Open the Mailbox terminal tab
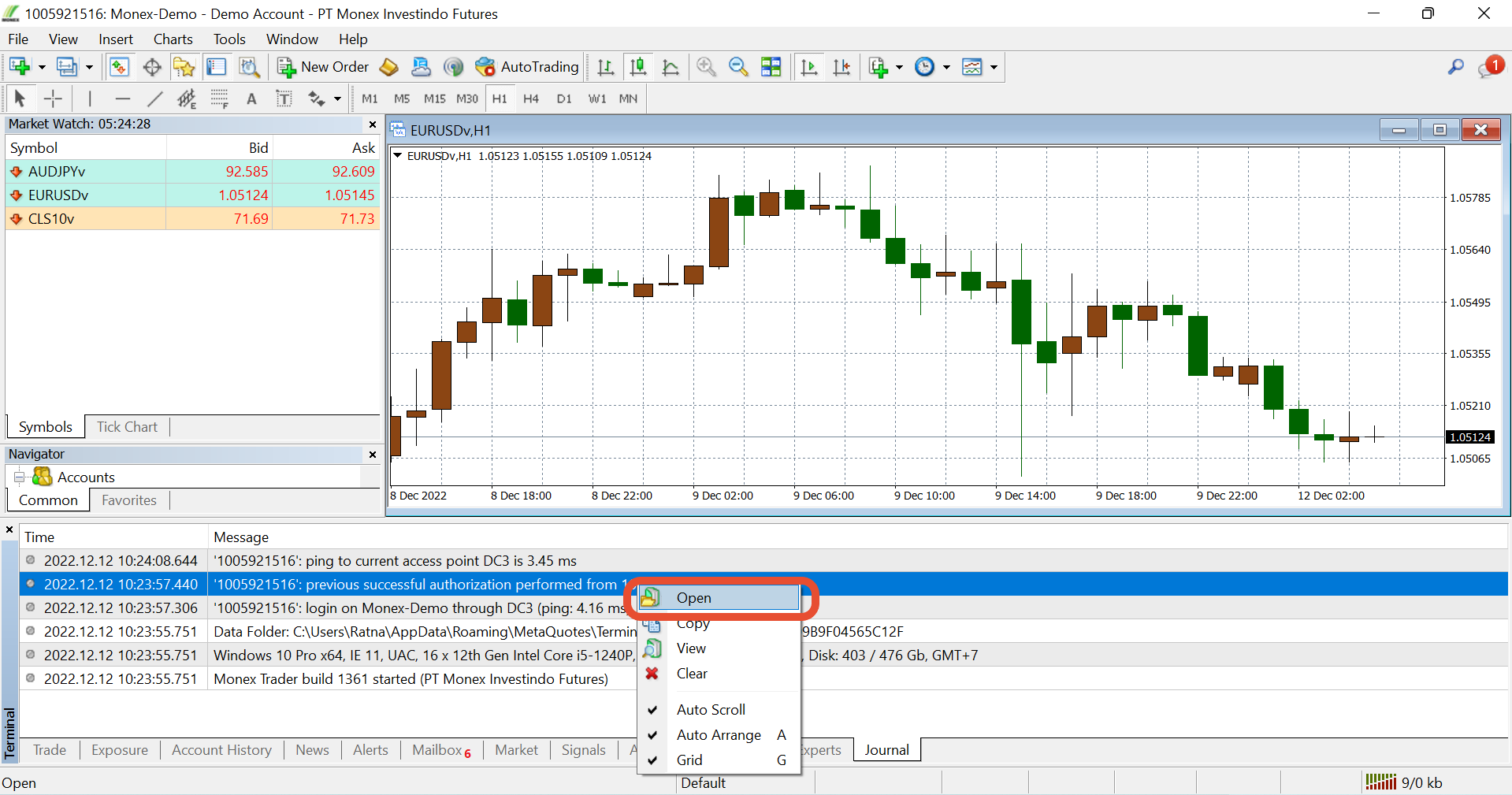The height and width of the screenshot is (795, 1512). 441,750
